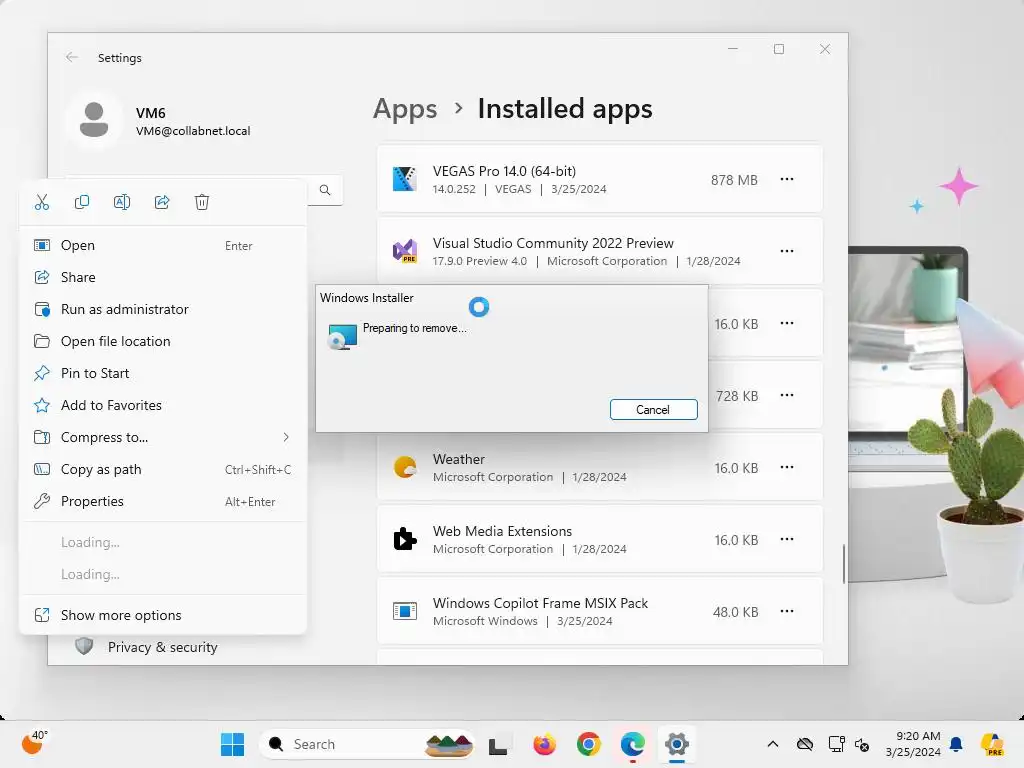The height and width of the screenshot is (768, 1024).
Task: Click the Privacy & security shield icon
Action: coord(84,647)
